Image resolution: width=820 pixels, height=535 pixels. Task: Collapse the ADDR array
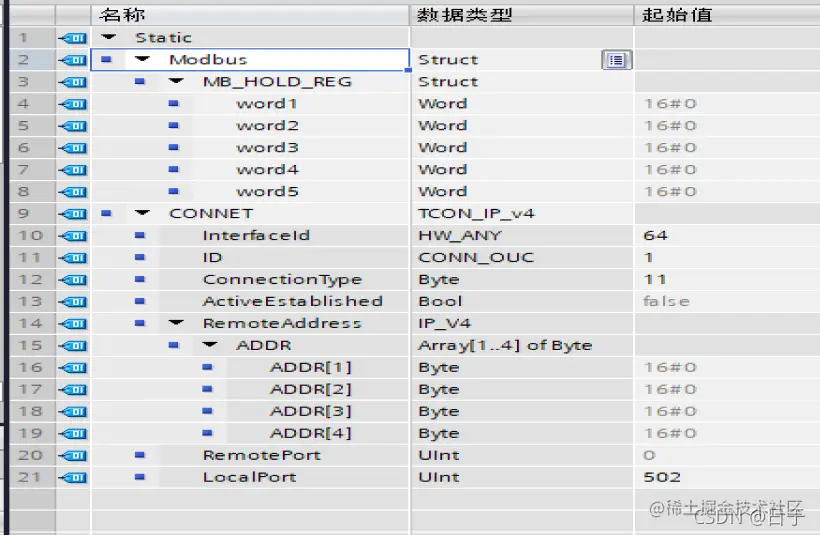pyautogui.click(x=210, y=345)
